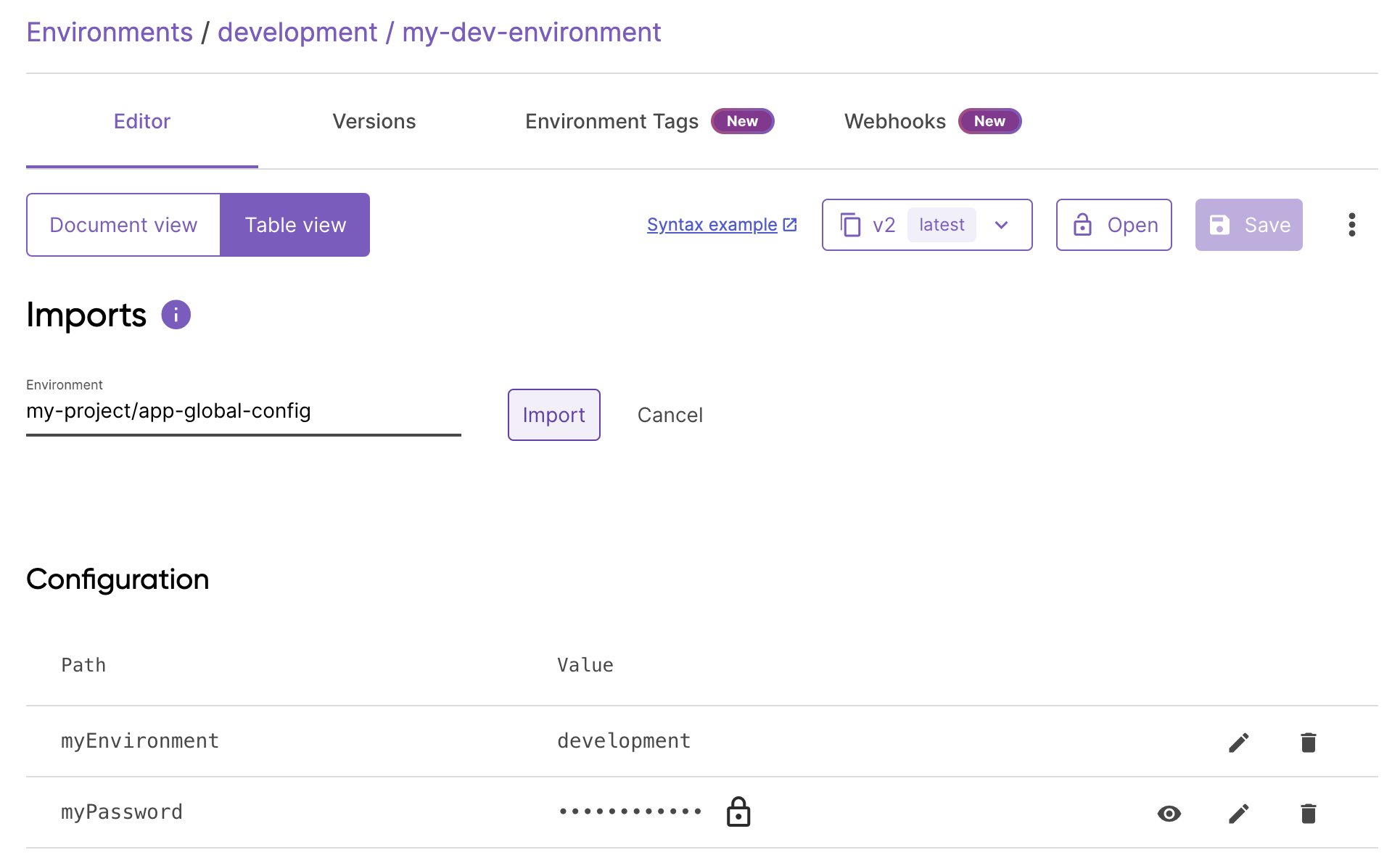This screenshot has width=1400, height=863.
Task: Open the Webhooks tab
Action: pyautogui.click(x=933, y=121)
